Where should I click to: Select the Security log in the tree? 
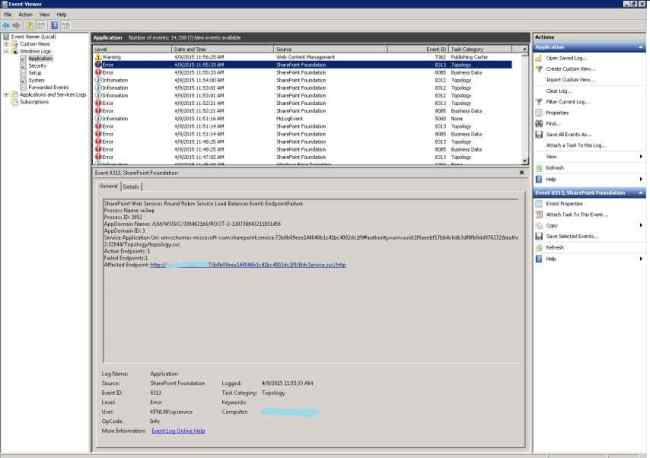[x=37, y=66]
